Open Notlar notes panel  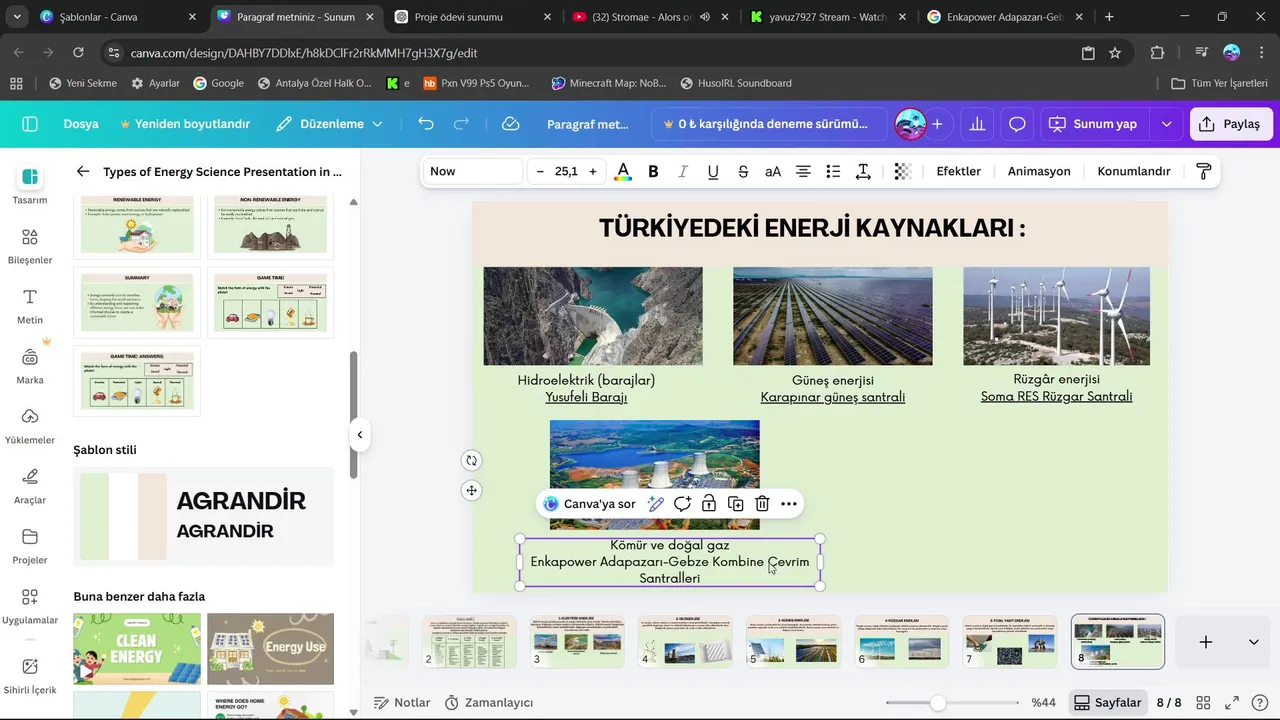point(402,703)
